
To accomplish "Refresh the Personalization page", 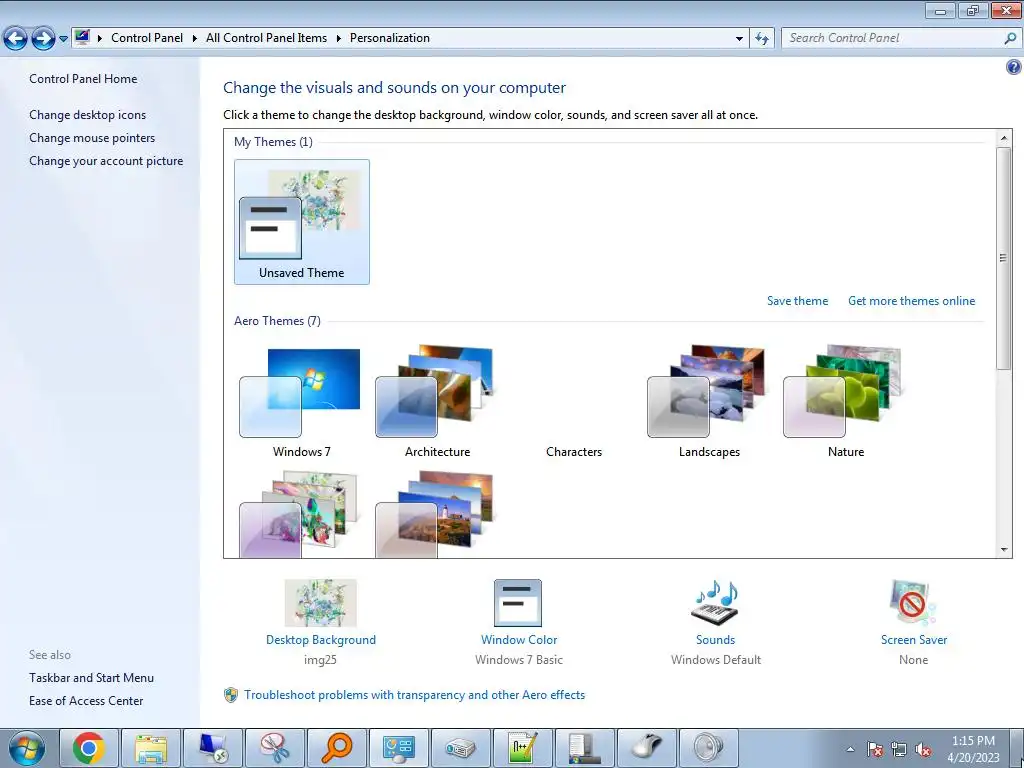I will point(761,38).
